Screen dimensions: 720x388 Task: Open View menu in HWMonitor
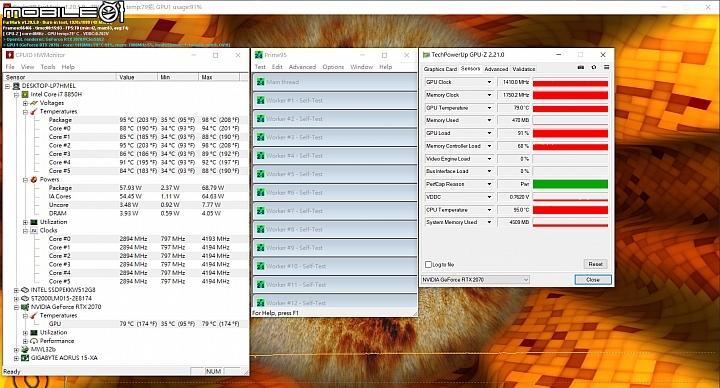coord(28,67)
